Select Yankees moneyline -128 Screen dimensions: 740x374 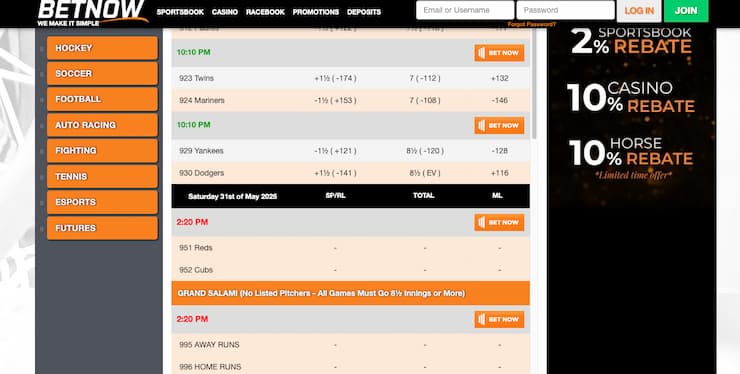499,151
